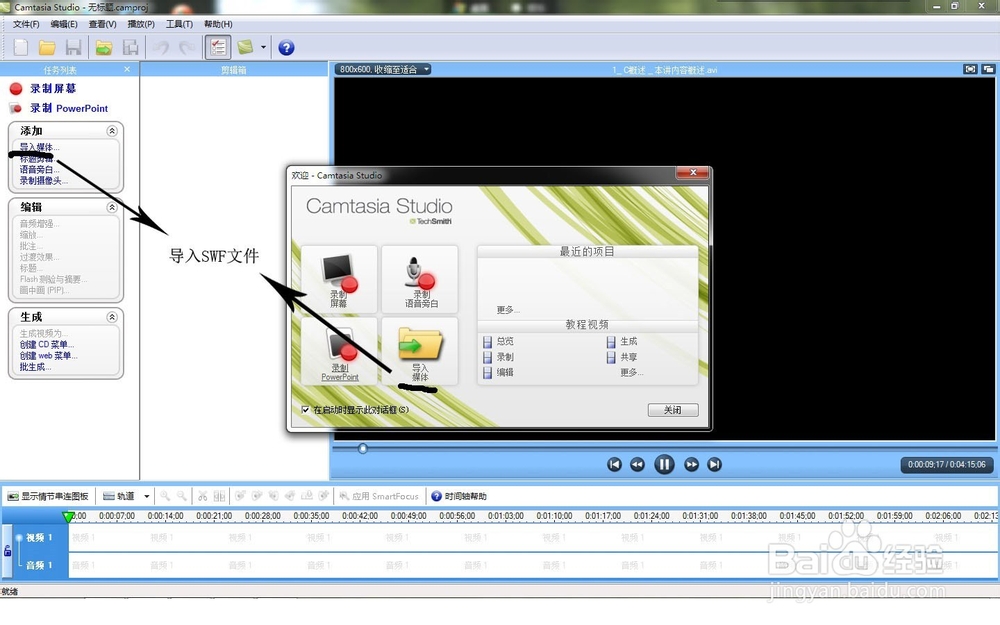Close the 任务列表 task list panel
This screenshot has height=625, width=1000.
click(x=127, y=69)
